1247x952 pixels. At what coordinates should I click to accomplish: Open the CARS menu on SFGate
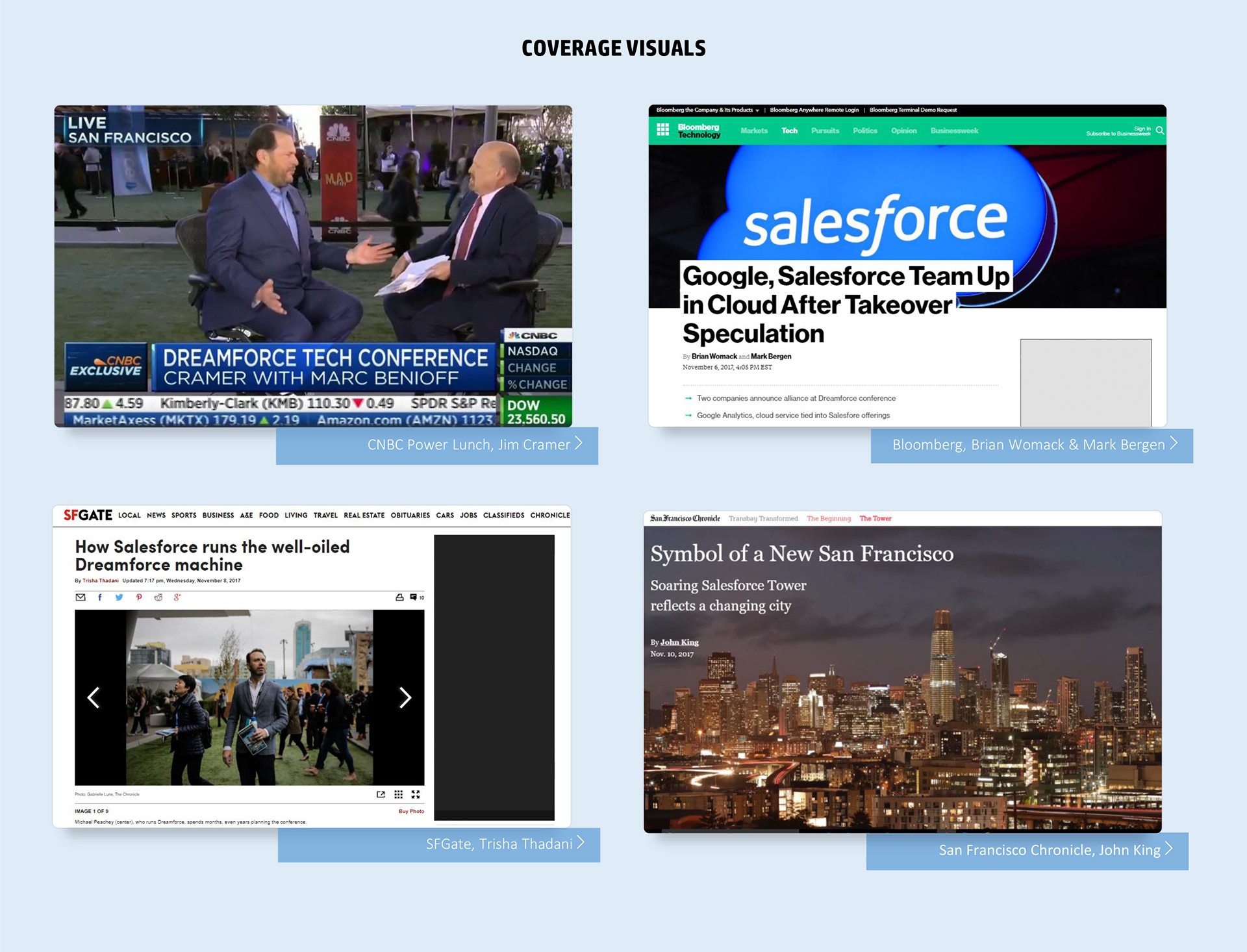445,516
